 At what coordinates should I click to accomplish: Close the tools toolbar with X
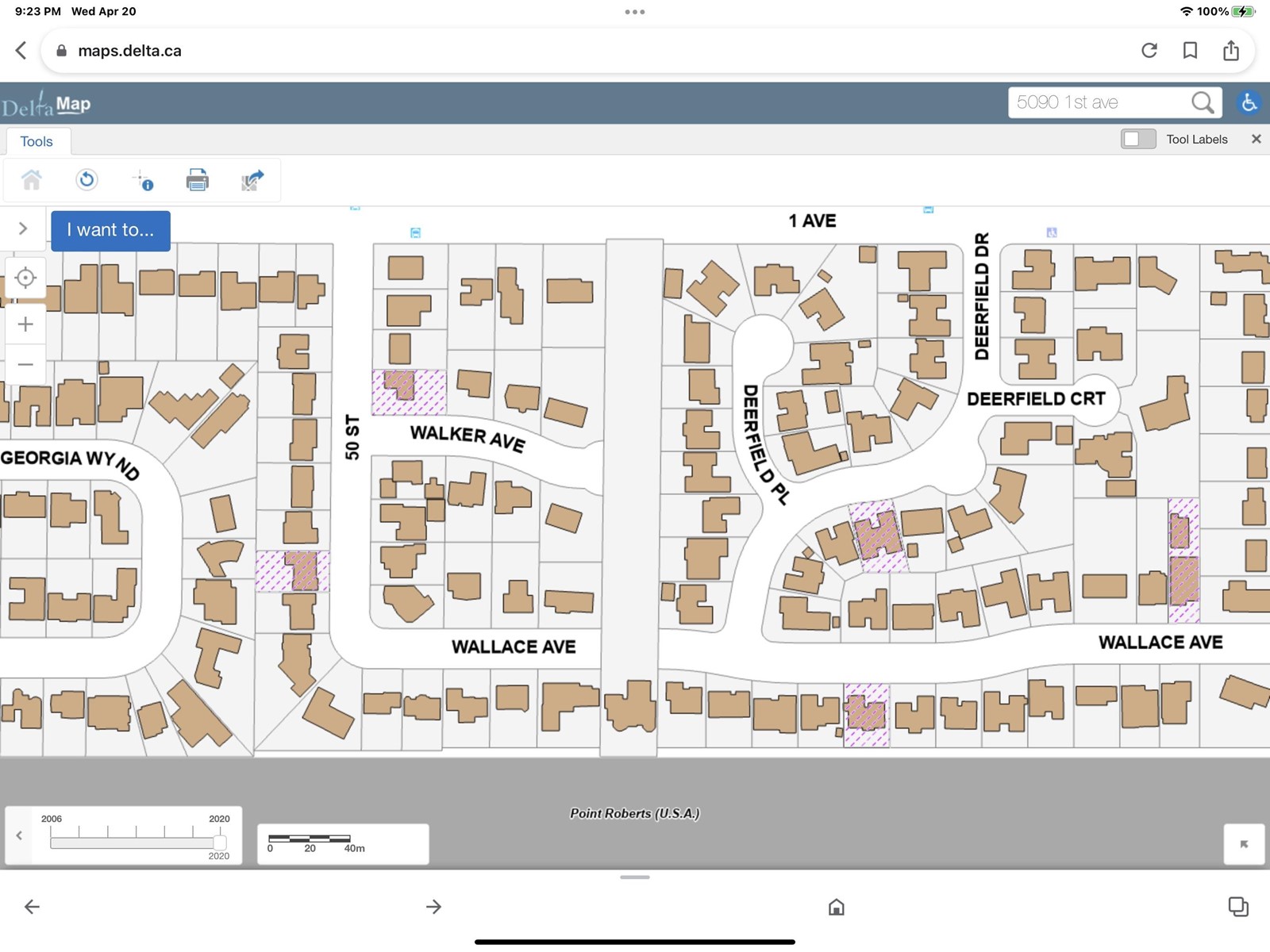(x=1256, y=139)
